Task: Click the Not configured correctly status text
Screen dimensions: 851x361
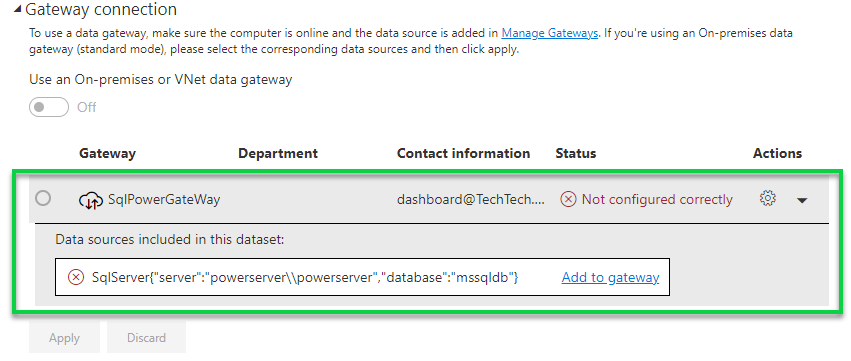Action: 657,200
